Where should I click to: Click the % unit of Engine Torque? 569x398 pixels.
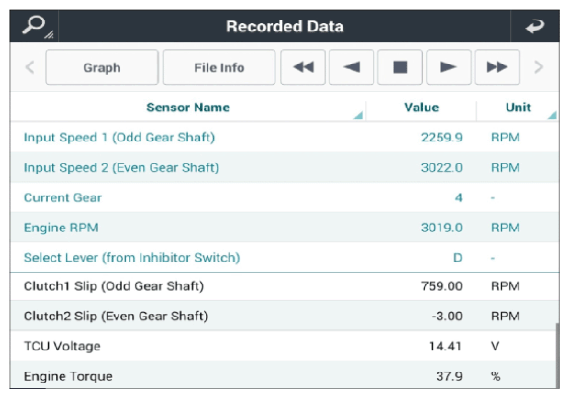click(496, 376)
